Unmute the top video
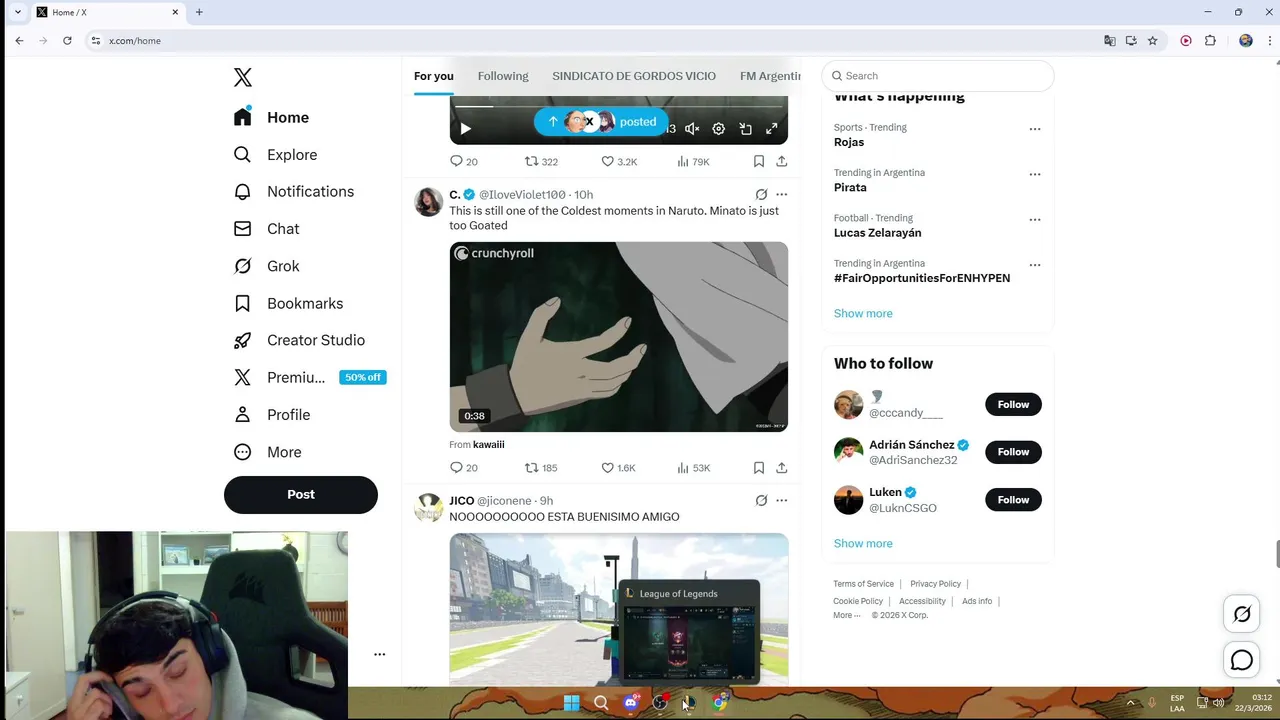 692,129
